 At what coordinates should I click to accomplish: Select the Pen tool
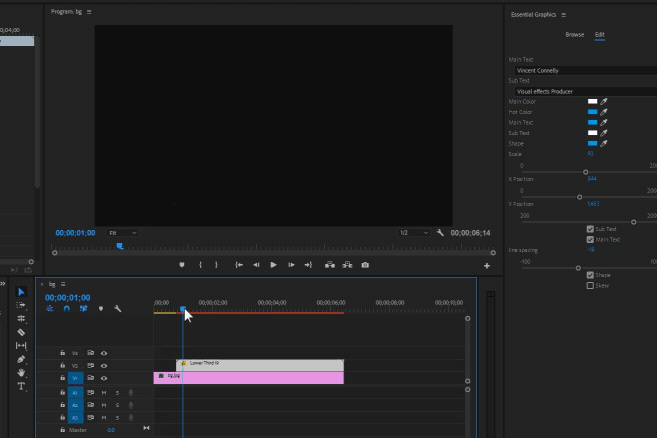(x=21, y=359)
